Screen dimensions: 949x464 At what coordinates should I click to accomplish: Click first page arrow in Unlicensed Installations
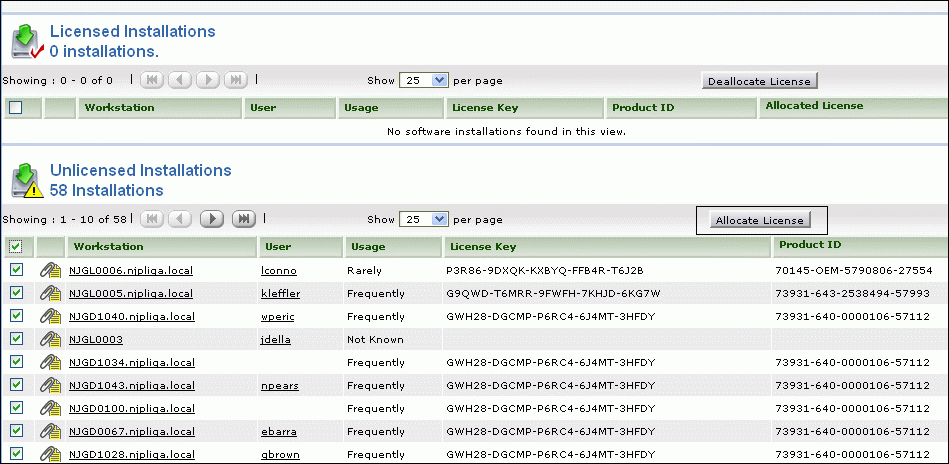(151, 219)
